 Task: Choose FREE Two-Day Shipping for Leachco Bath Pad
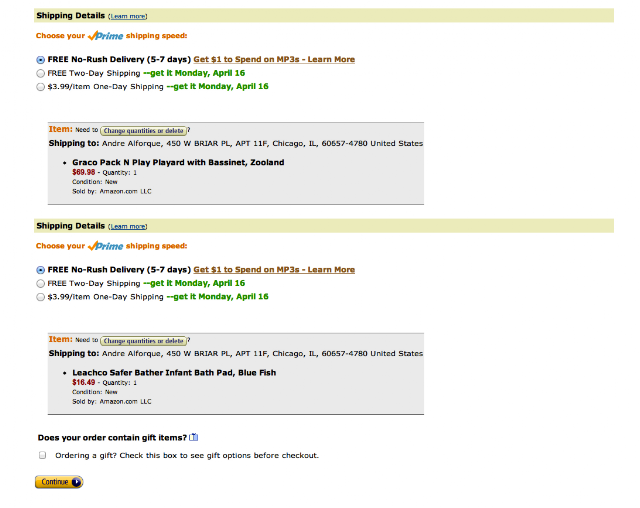point(40,284)
